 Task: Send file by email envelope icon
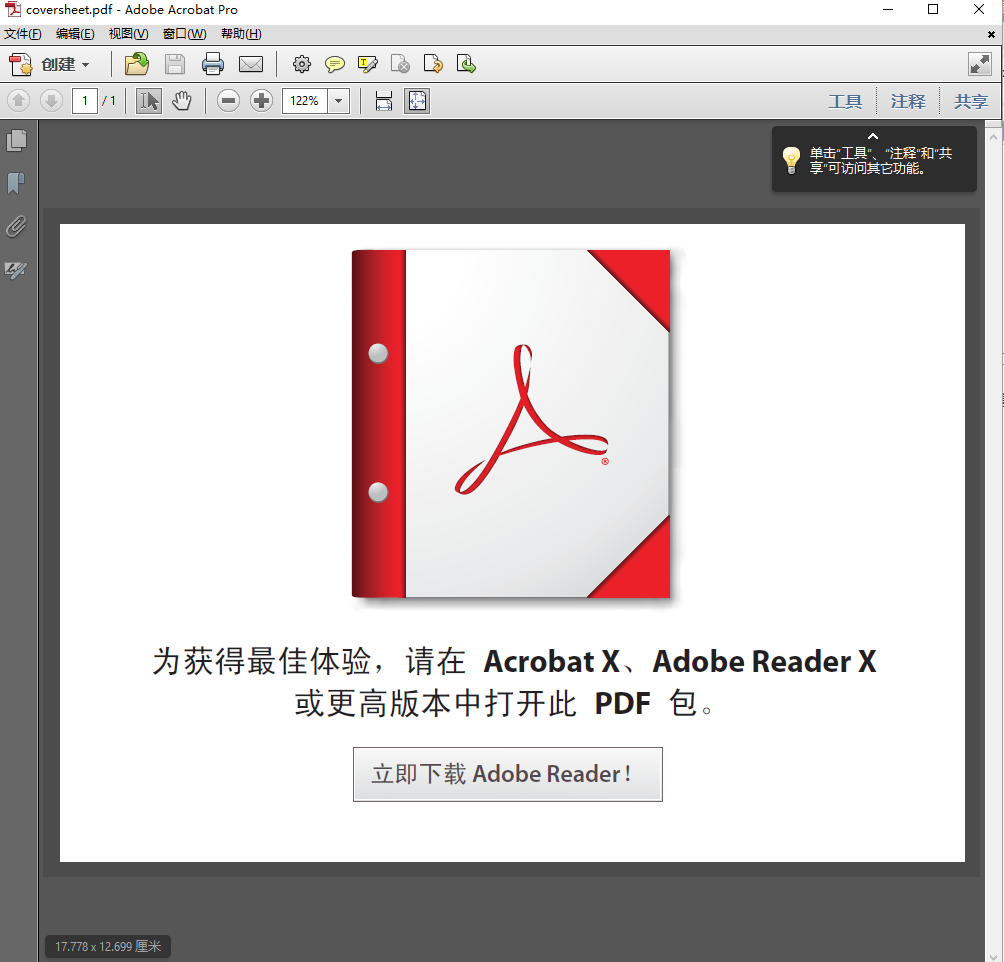pyautogui.click(x=251, y=64)
